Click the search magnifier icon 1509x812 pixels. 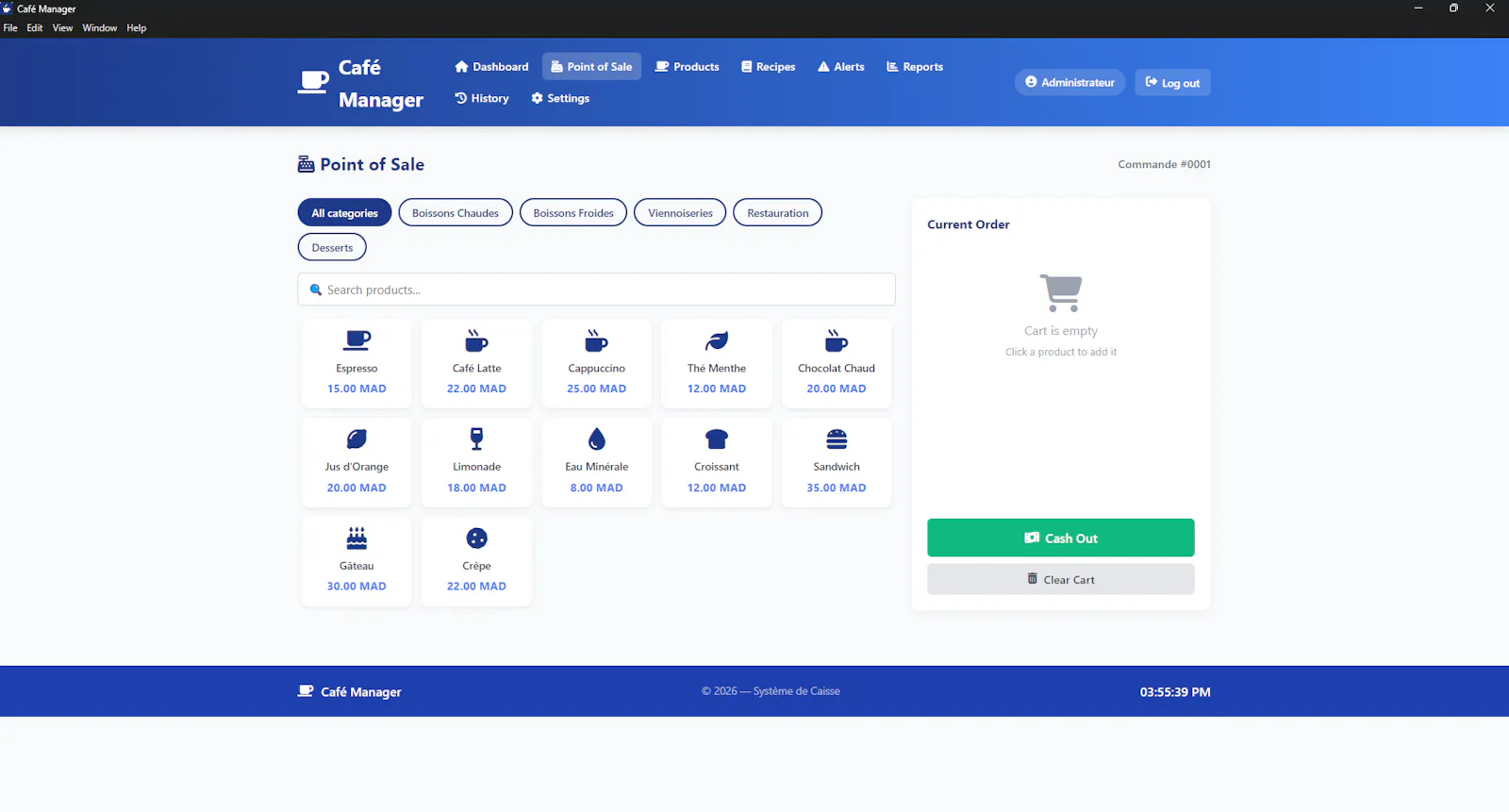tap(316, 290)
